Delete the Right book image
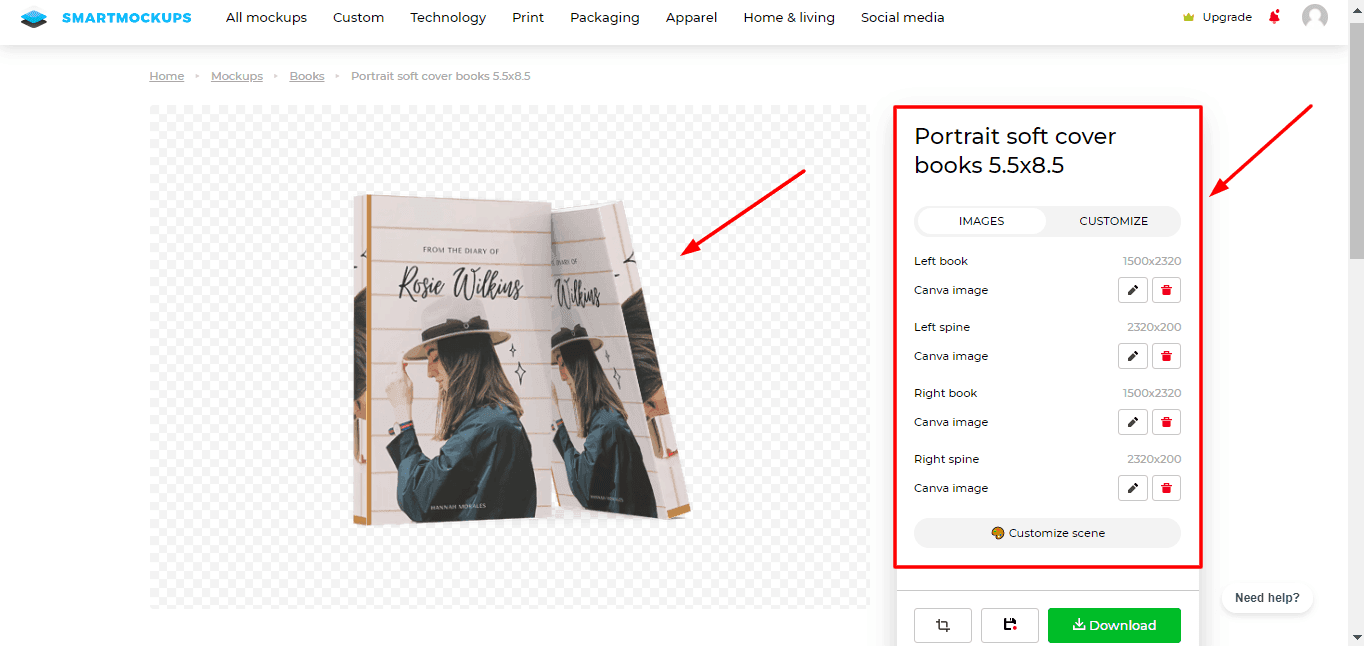 tap(1166, 422)
